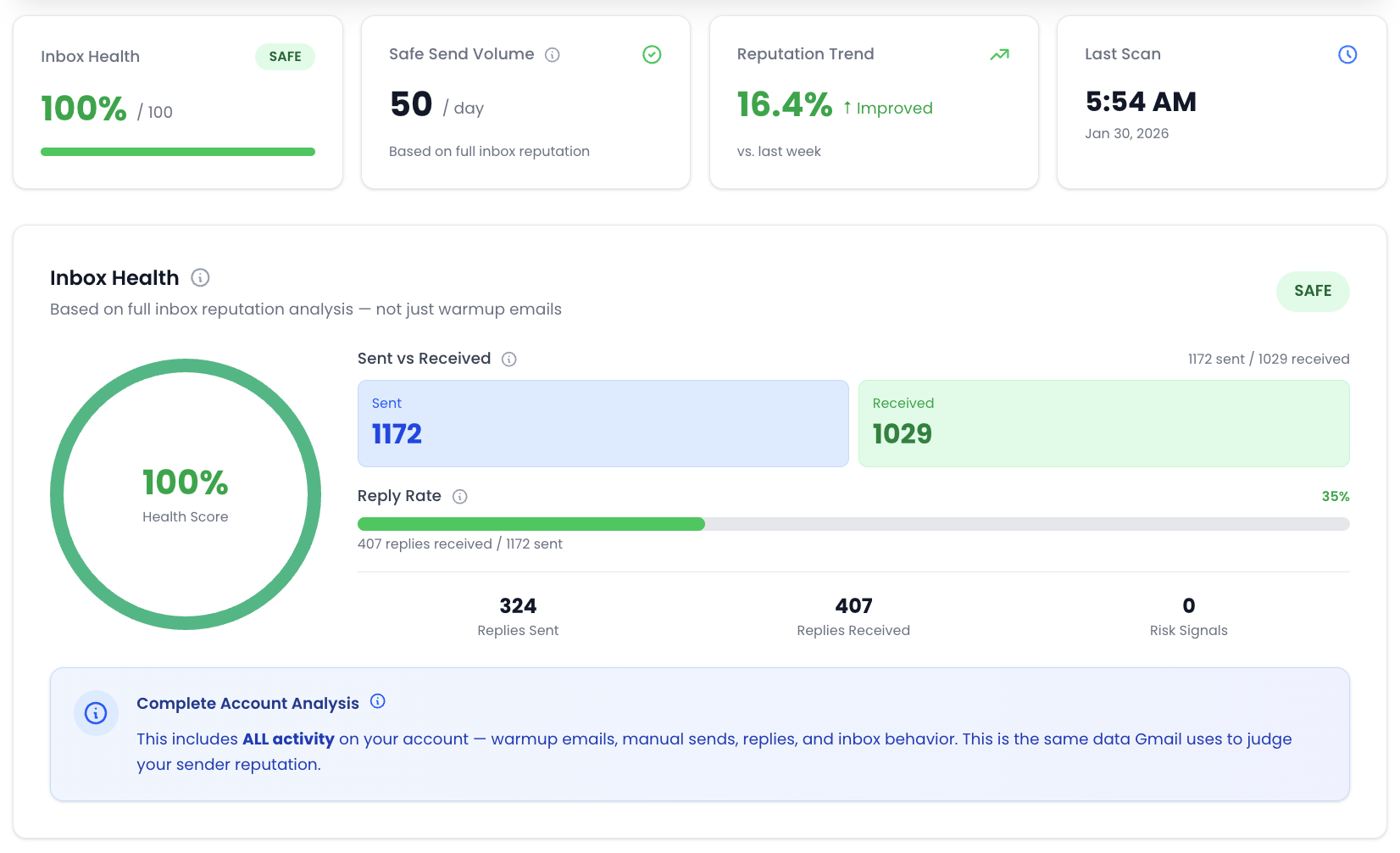Click the Safe Send Volume info icon
The image size is (1400, 853).
click(553, 55)
